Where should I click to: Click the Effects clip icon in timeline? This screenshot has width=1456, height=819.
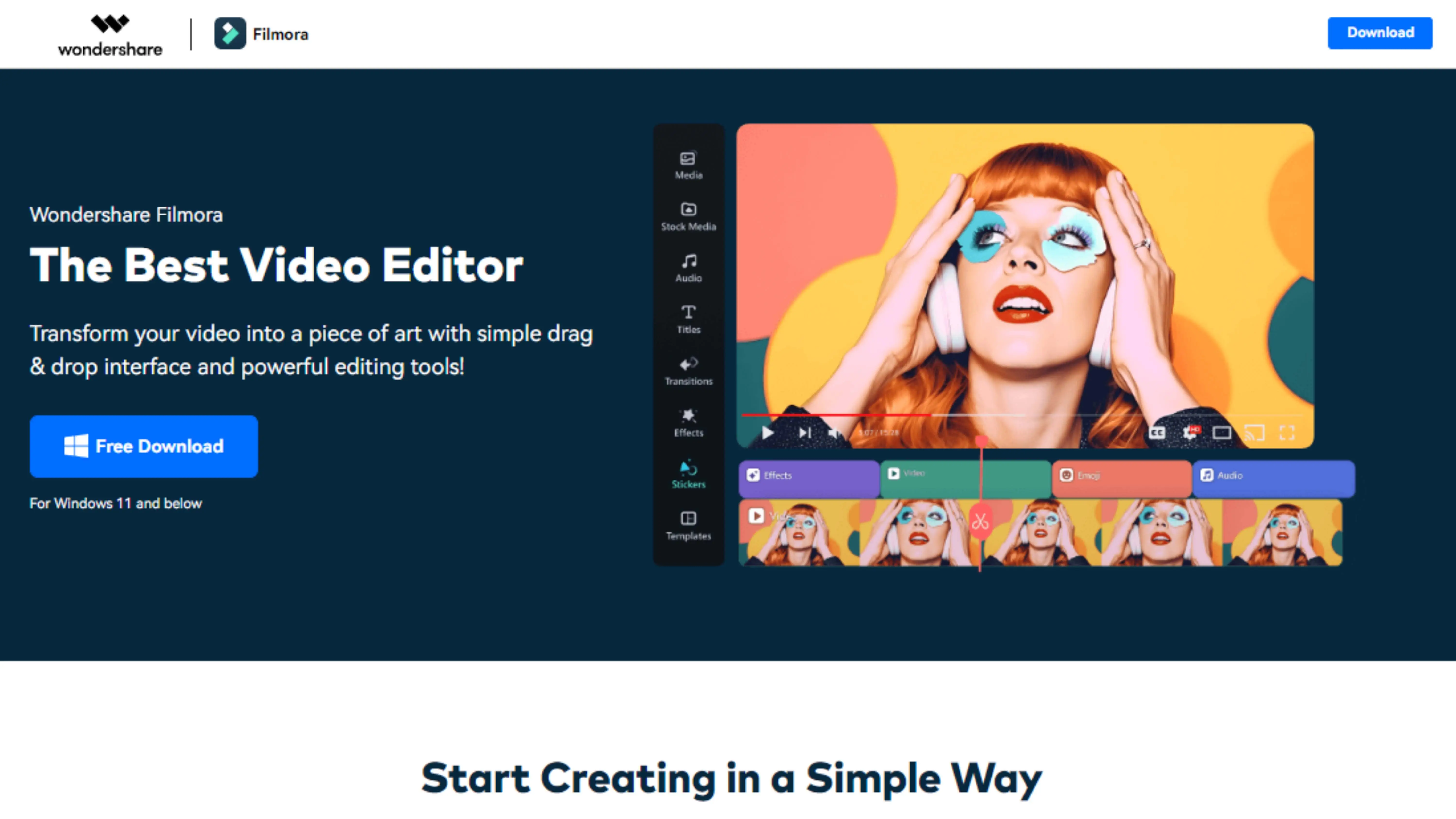(x=753, y=475)
